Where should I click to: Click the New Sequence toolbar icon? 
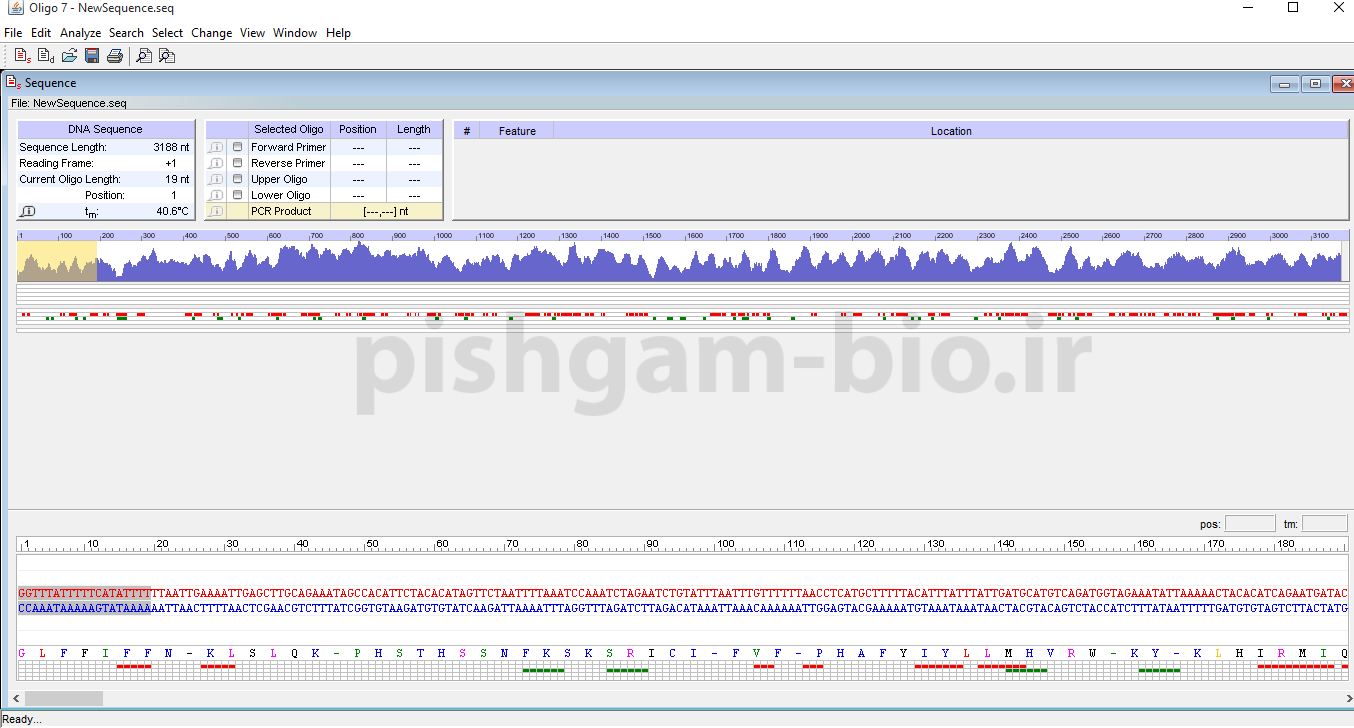(22, 56)
